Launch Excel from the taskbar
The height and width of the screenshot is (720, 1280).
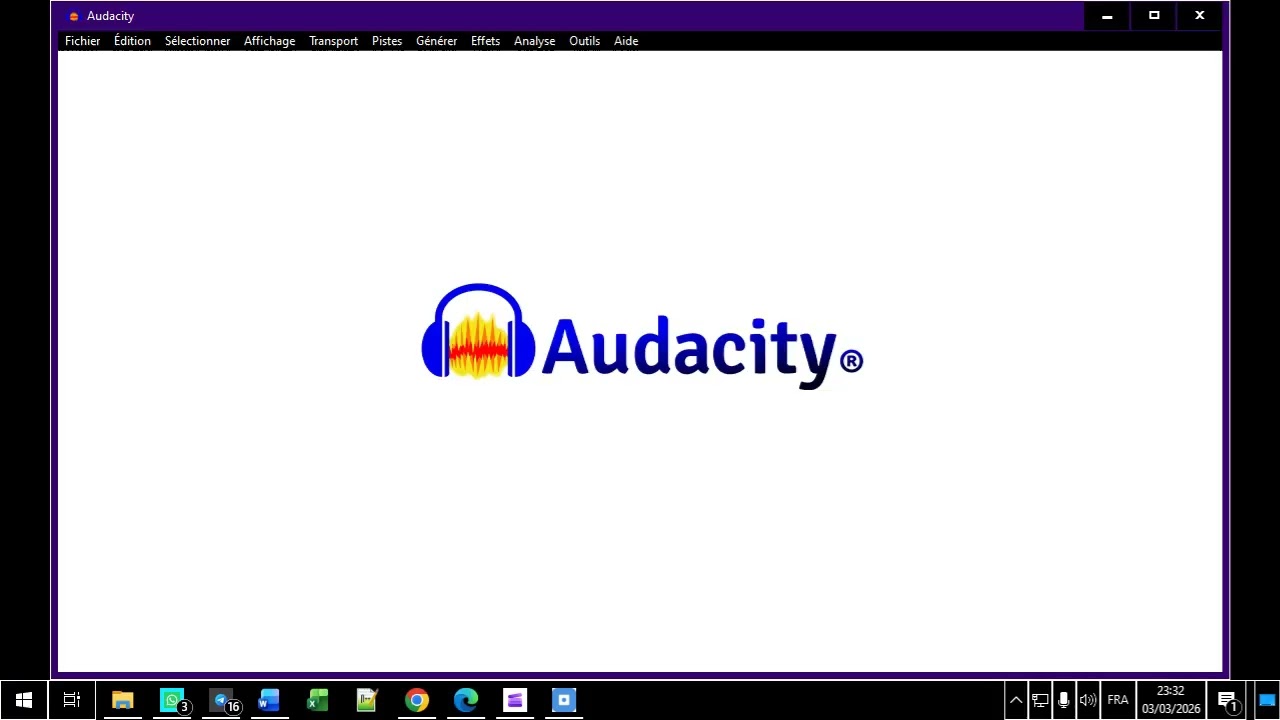(x=318, y=700)
